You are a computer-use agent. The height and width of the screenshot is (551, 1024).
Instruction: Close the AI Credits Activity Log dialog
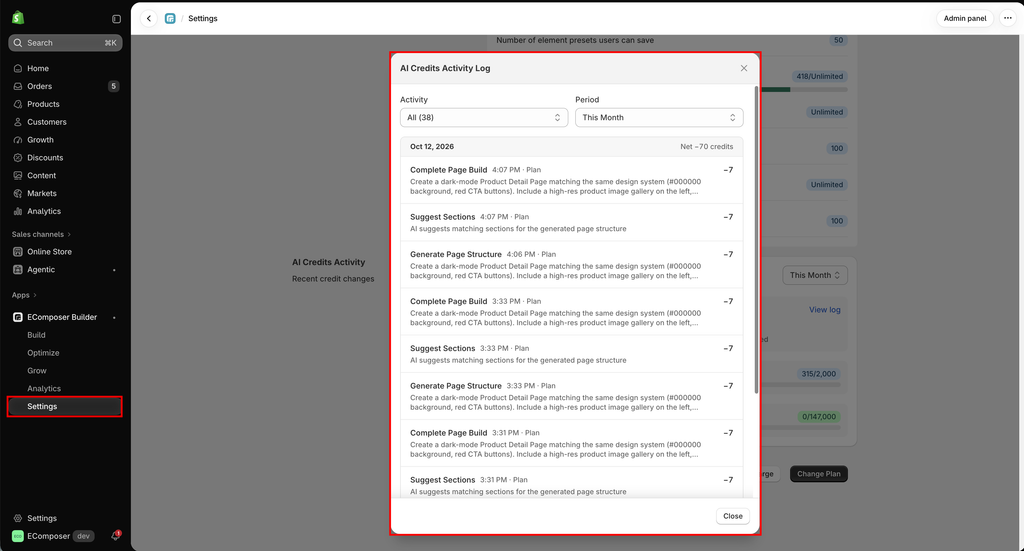(x=744, y=68)
